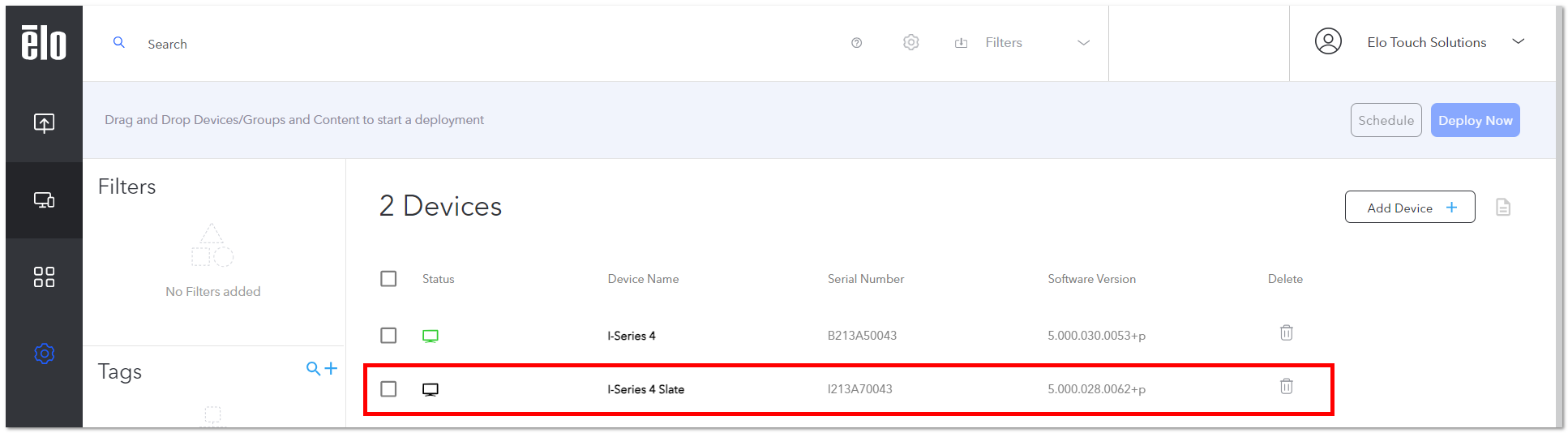Click the user account avatar icon

point(1328,41)
